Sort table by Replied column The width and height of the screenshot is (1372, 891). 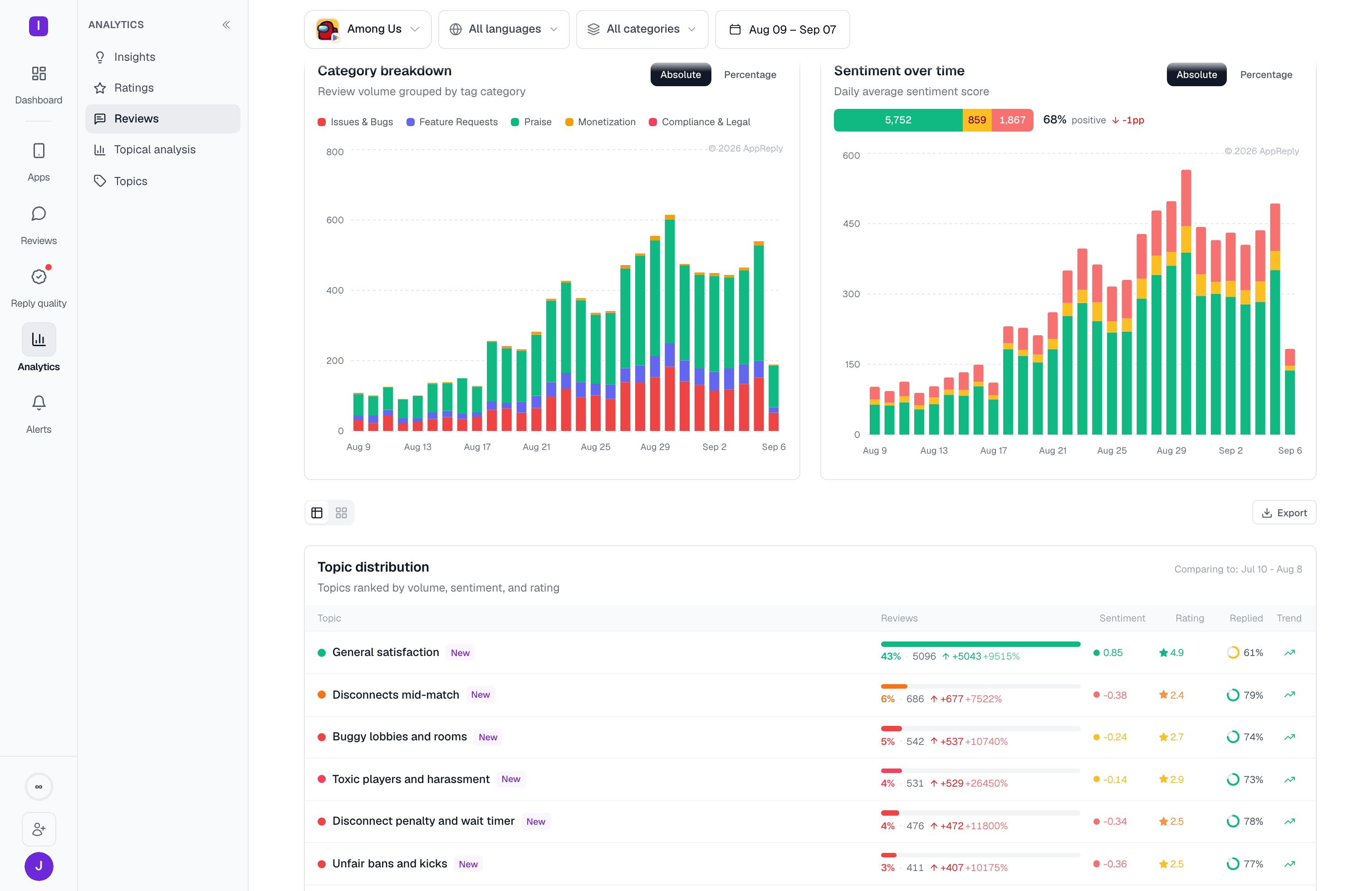coord(1246,618)
